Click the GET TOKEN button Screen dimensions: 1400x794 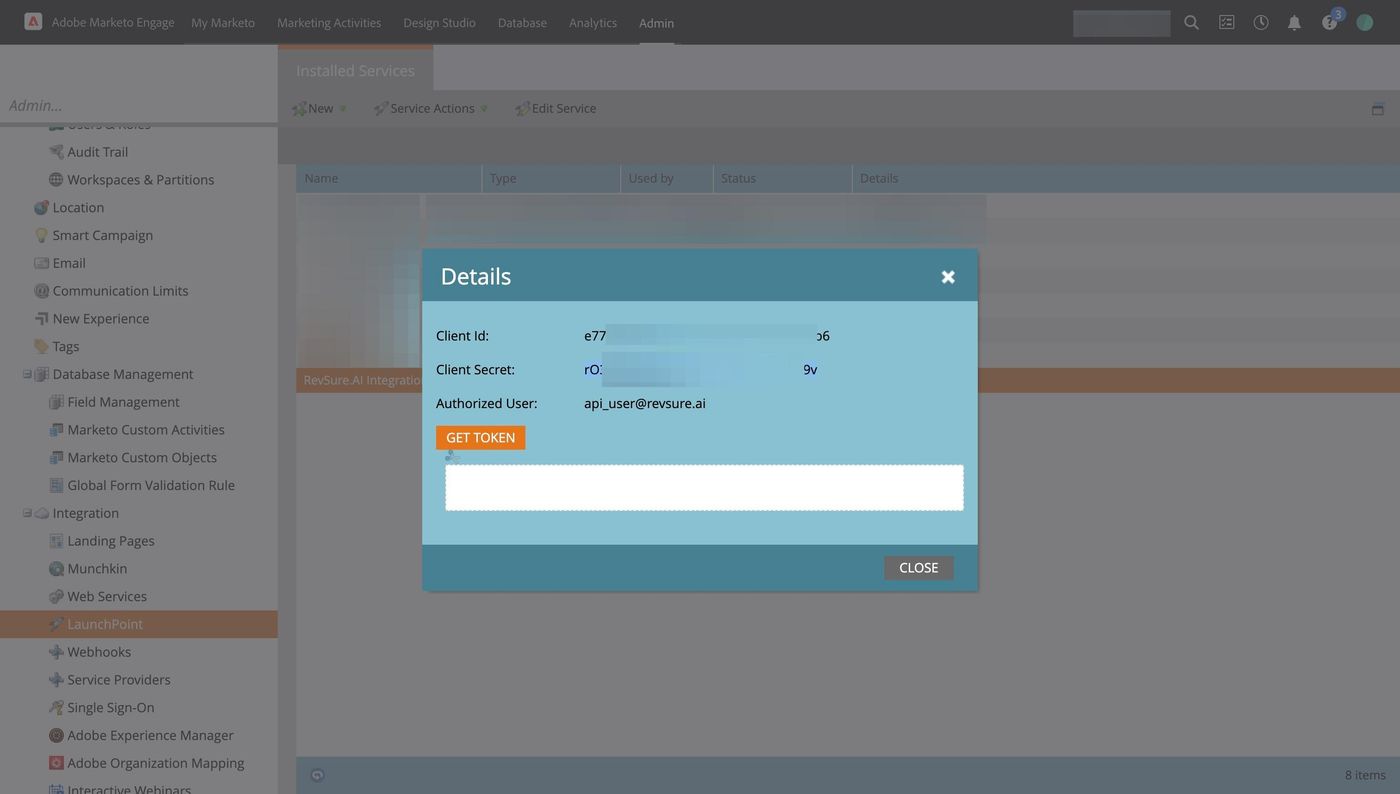pyautogui.click(x=480, y=438)
